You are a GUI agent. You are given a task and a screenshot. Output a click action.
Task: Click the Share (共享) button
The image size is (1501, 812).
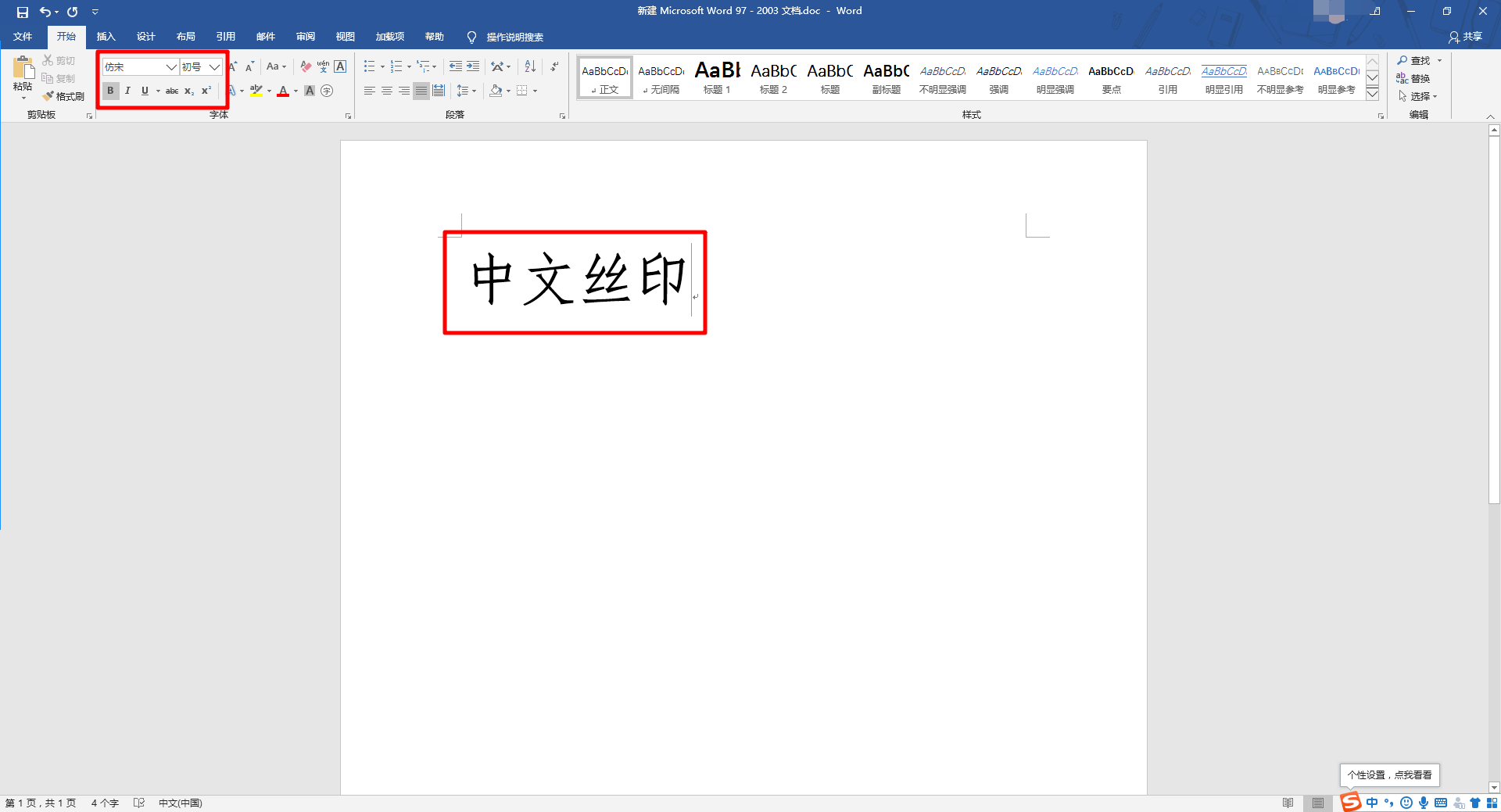pos(1465,37)
